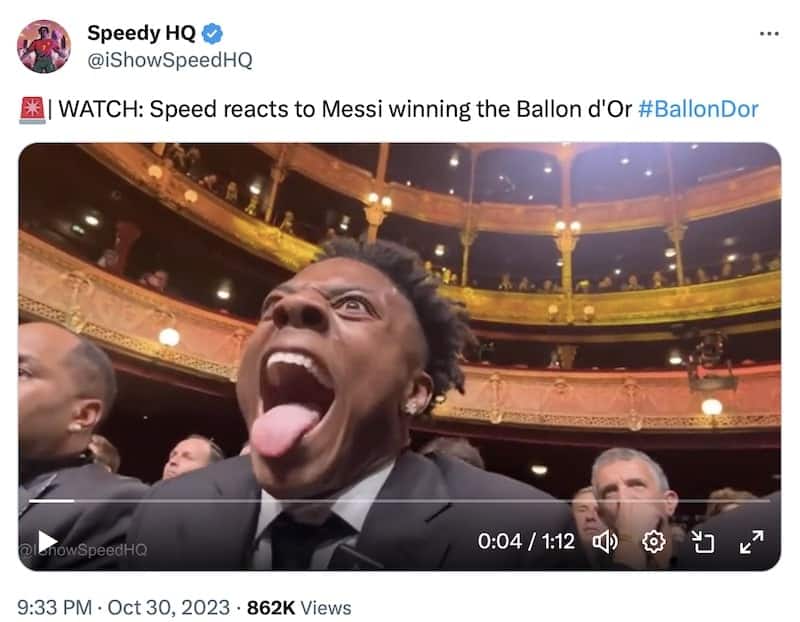Click the blue verified badge
This screenshot has height=622, width=800.
coord(212,34)
